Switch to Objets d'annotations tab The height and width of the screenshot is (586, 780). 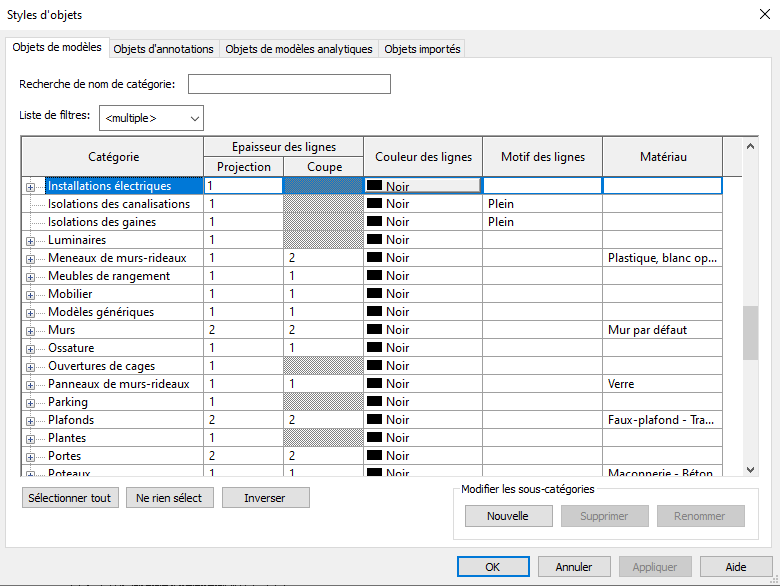coord(163,49)
